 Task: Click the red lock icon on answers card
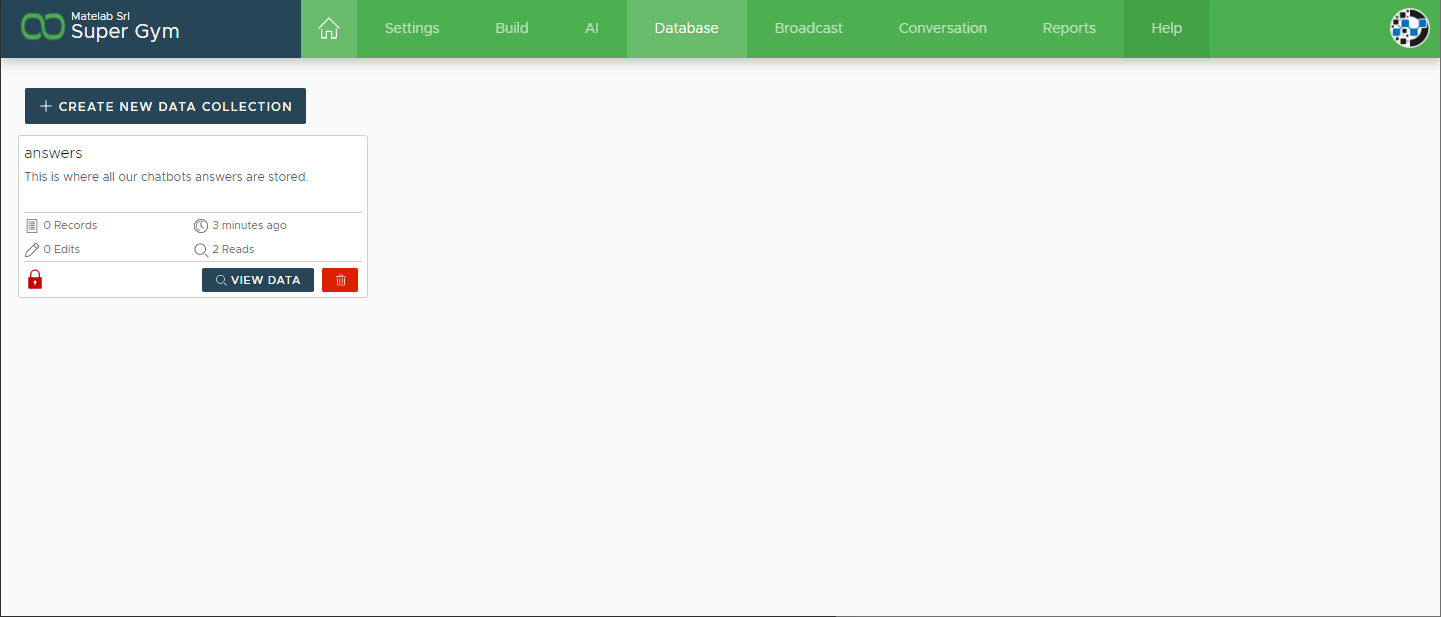35,280
